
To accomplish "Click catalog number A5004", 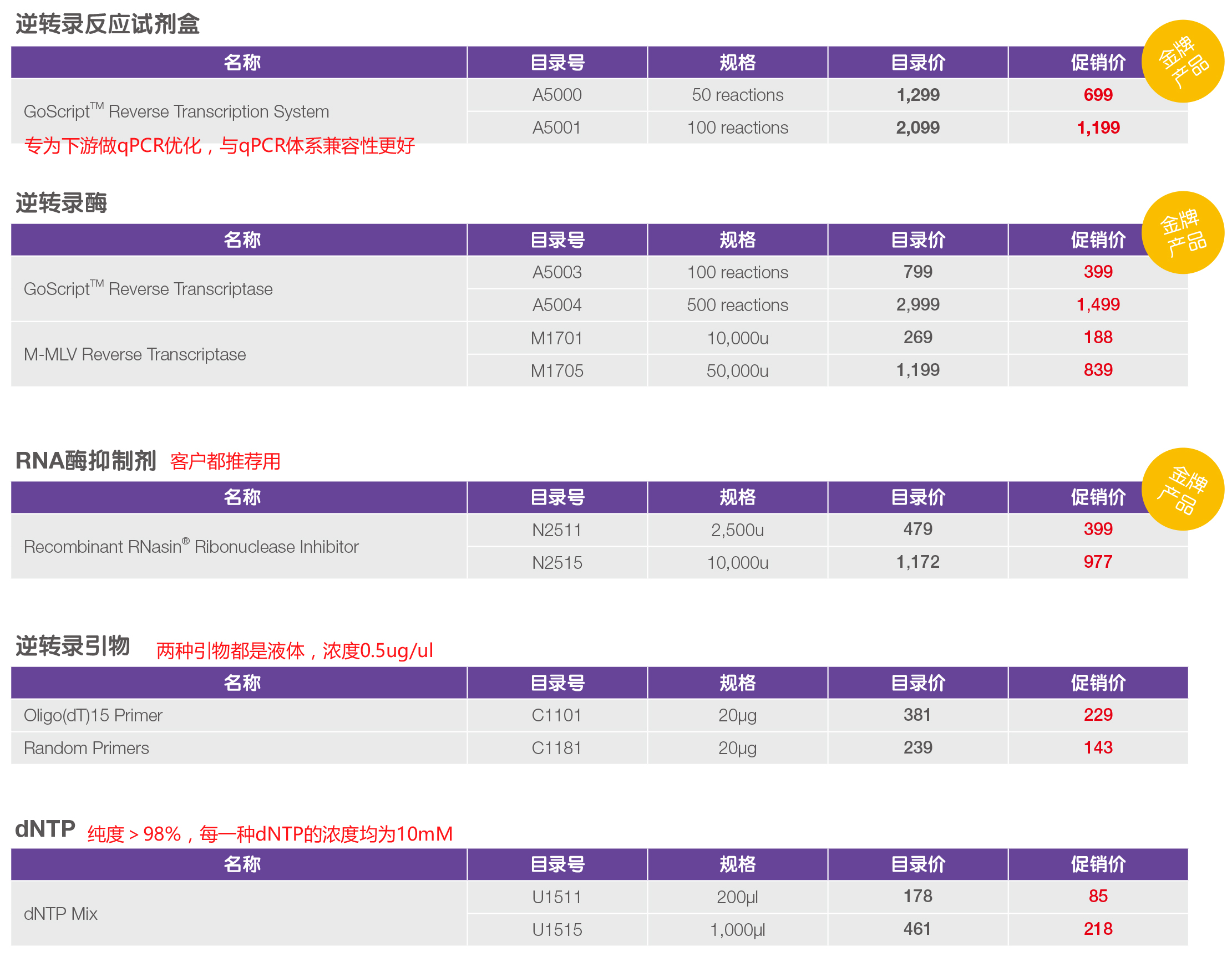I will click(557, 305).
